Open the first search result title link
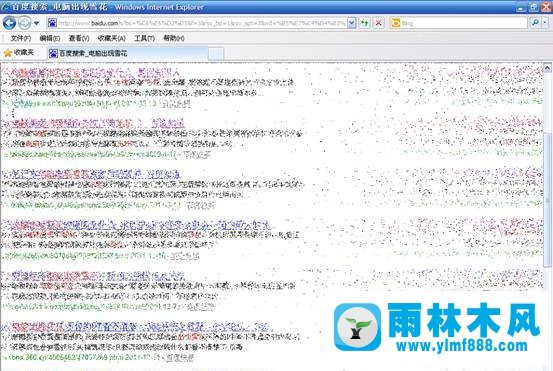This screenshot has height=371, width=553. pyautogui.click(x=91, y=73)
